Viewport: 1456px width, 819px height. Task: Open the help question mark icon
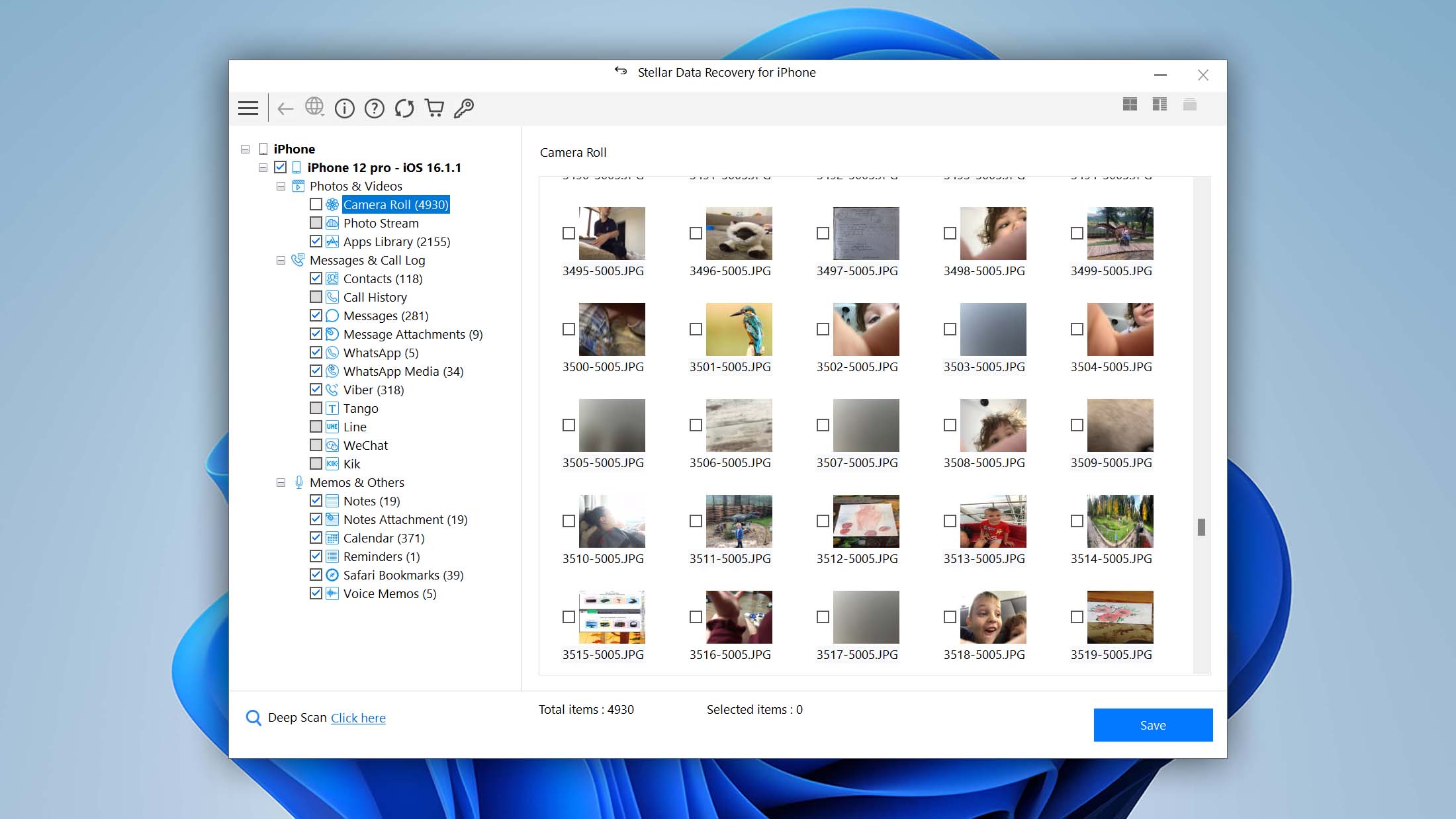coord(375,108)
